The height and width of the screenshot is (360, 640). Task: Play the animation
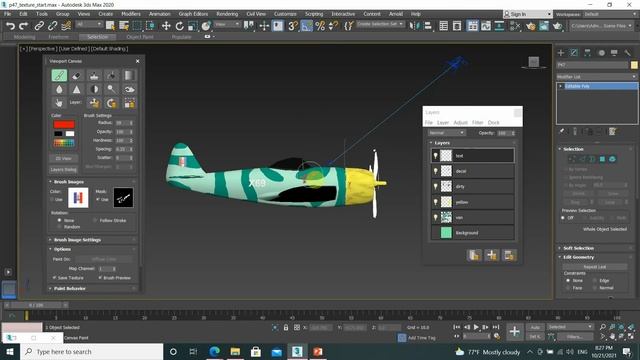click(x=476, y=327)
